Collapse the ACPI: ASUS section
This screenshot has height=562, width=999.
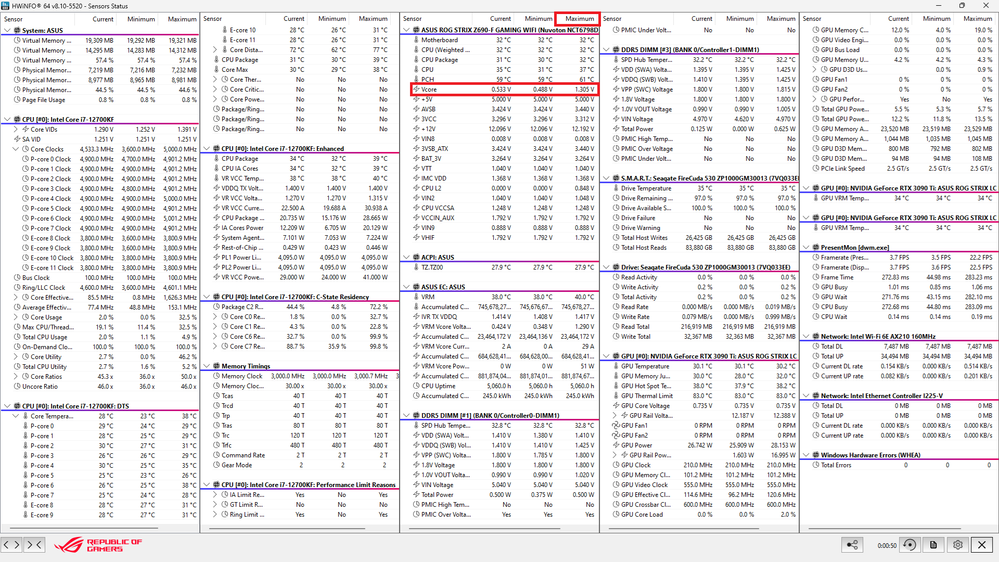406,257
